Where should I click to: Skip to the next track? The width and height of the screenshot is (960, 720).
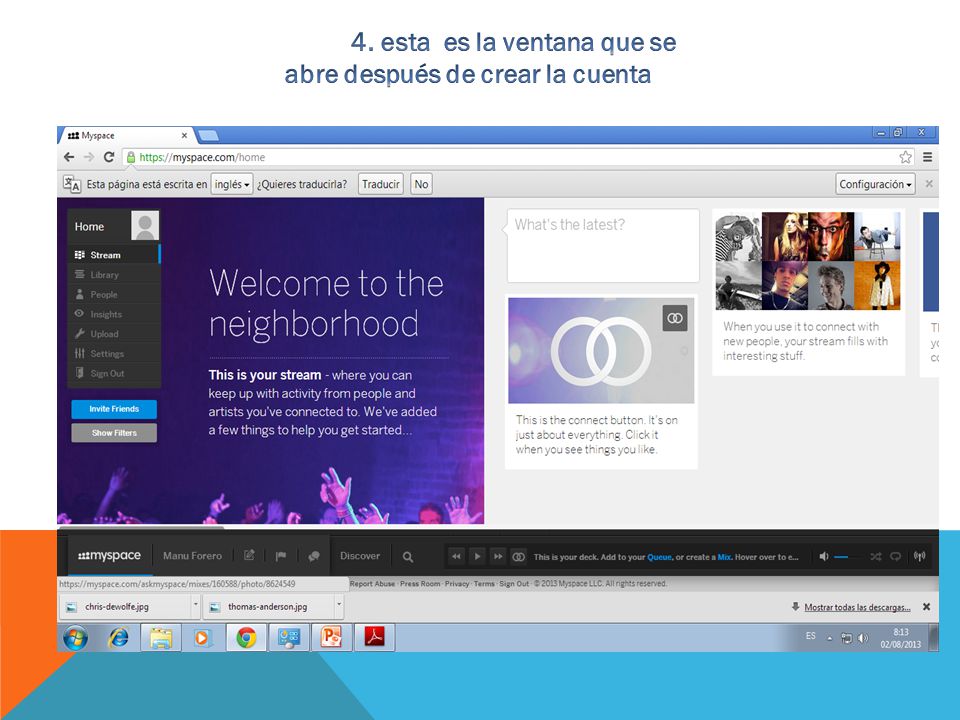coord(498,557)
